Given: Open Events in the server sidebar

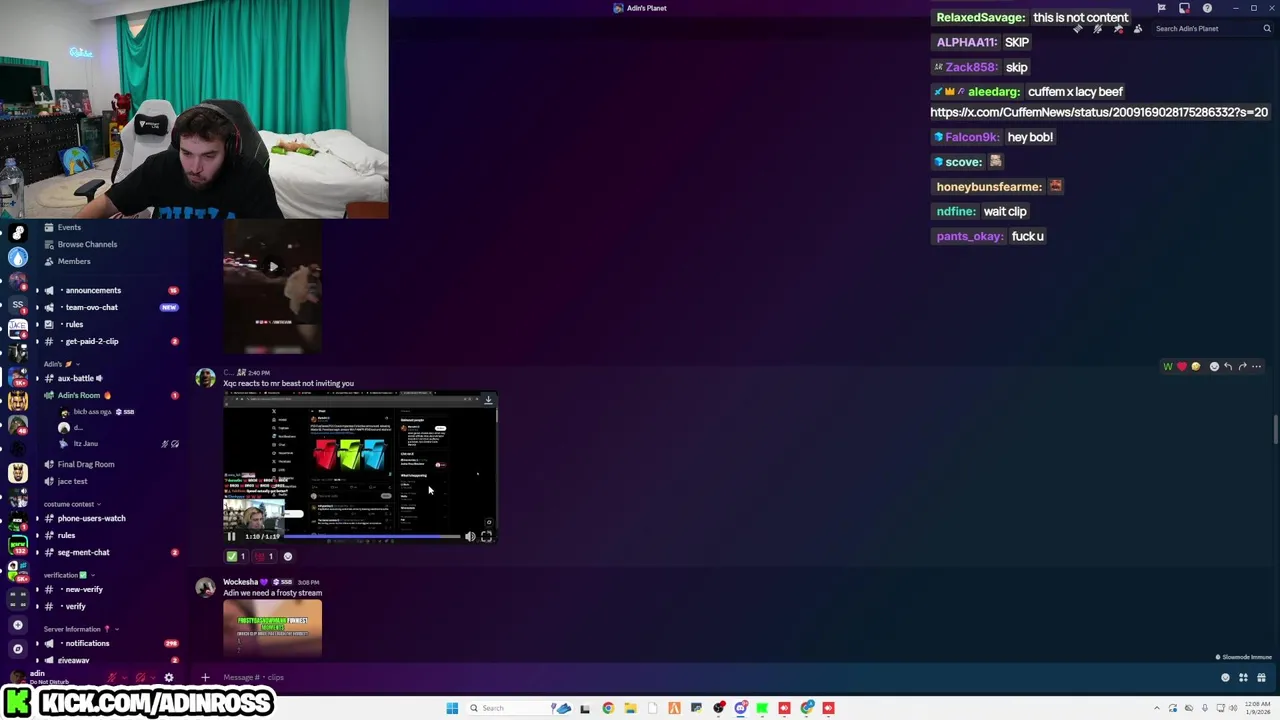Looking at the screenshot, I should coord(69,227).
